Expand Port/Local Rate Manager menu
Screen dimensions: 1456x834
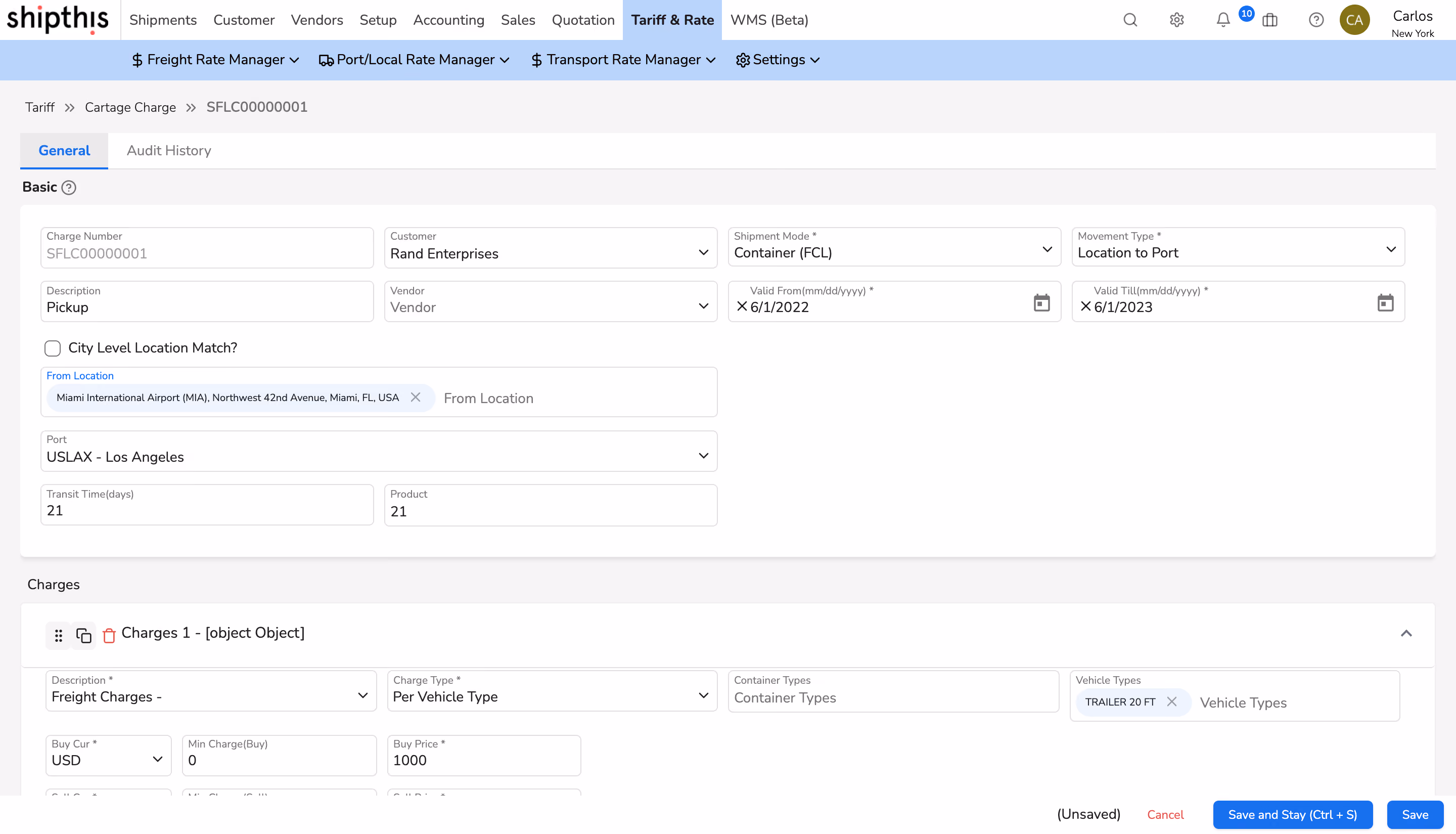(x=414, y=60)
